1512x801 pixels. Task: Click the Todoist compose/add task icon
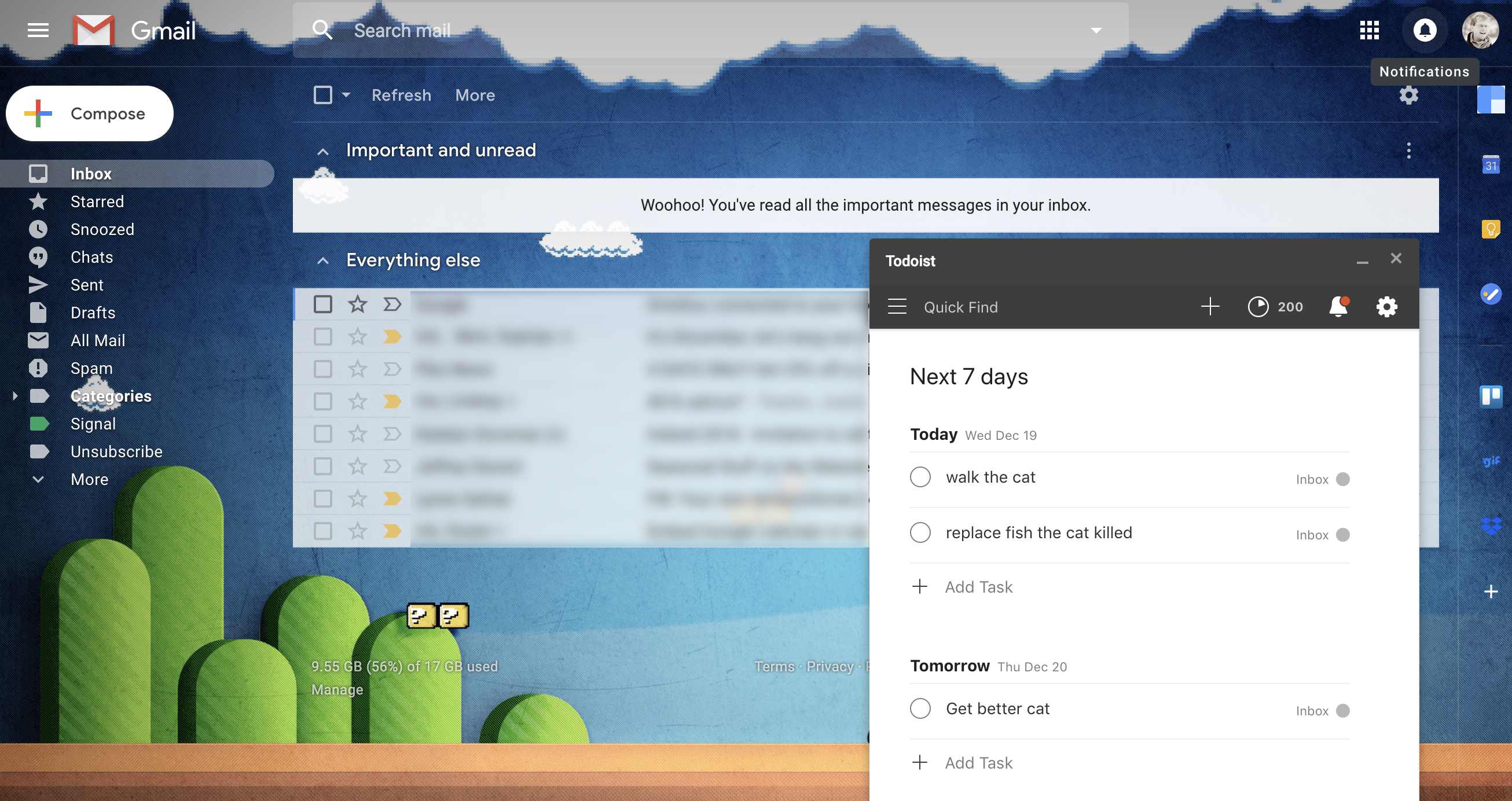pos(1210,307)
